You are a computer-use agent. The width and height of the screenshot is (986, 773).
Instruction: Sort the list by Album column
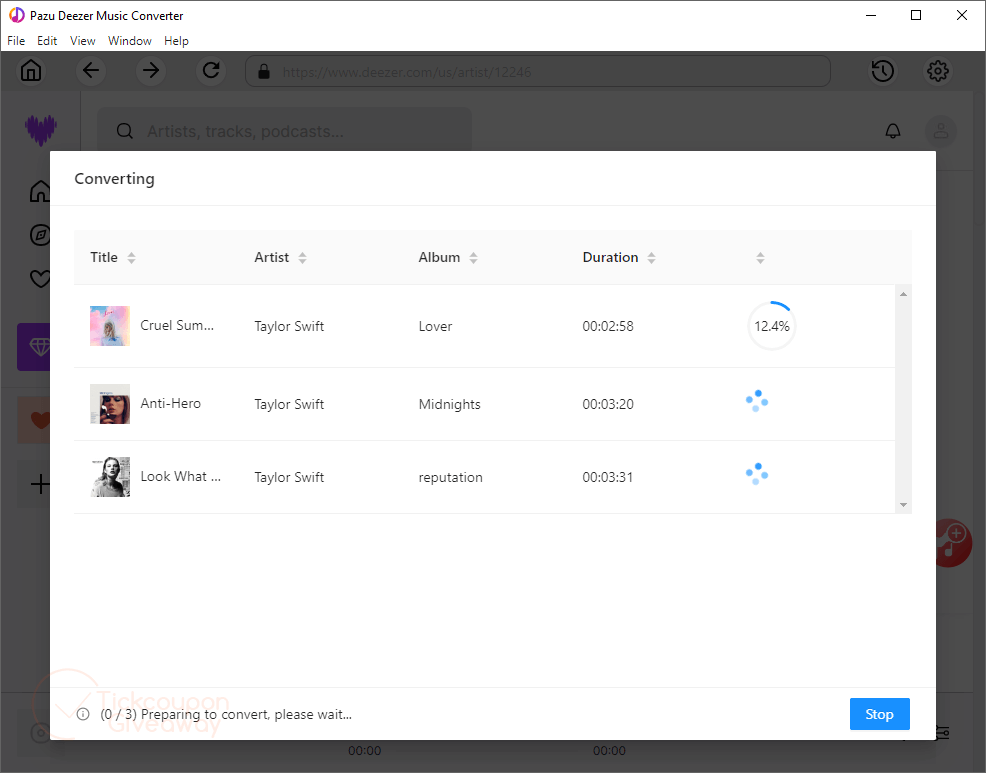[473, 258]
